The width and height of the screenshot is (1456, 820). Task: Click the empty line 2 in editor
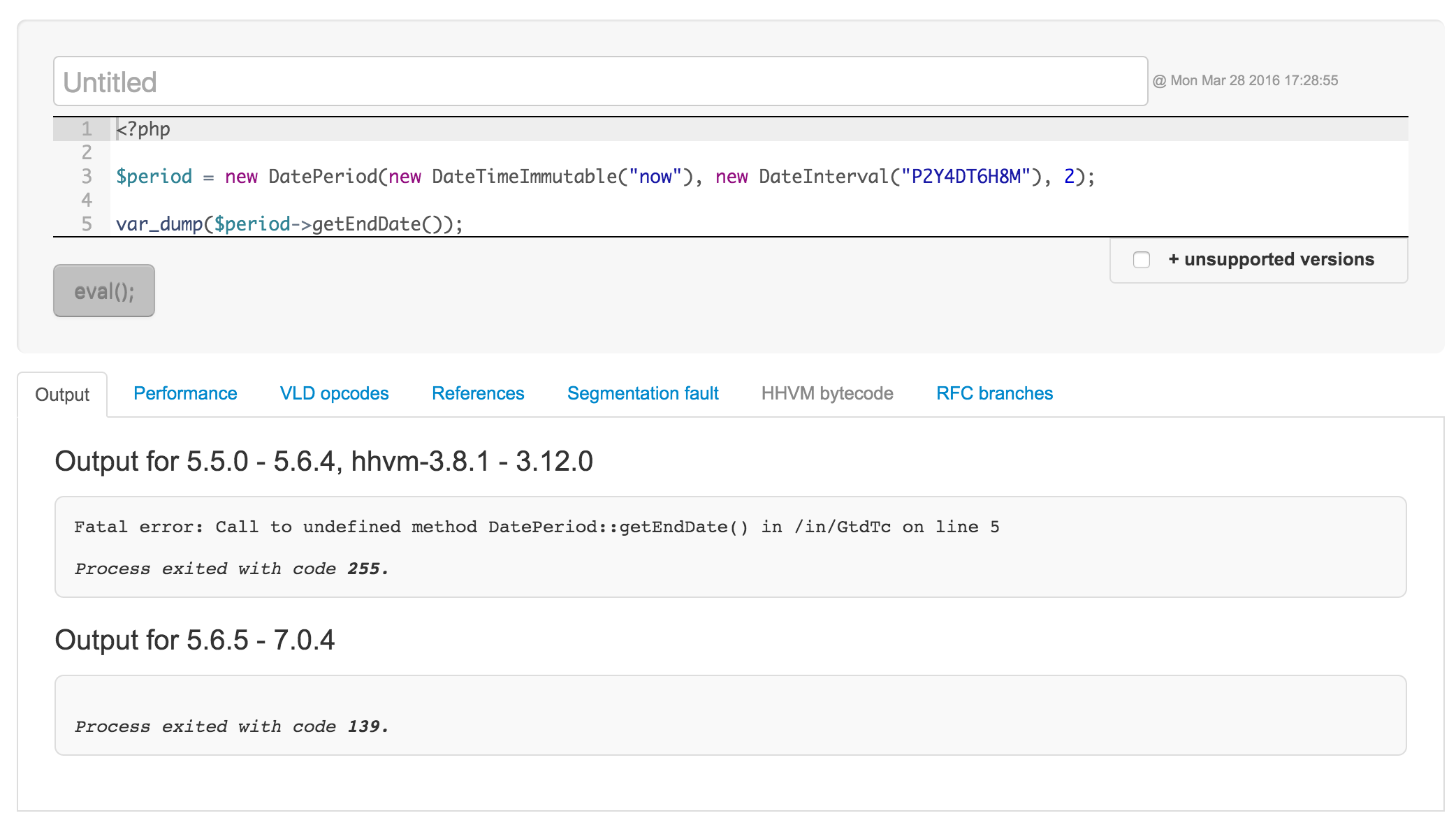coord(731,153)
